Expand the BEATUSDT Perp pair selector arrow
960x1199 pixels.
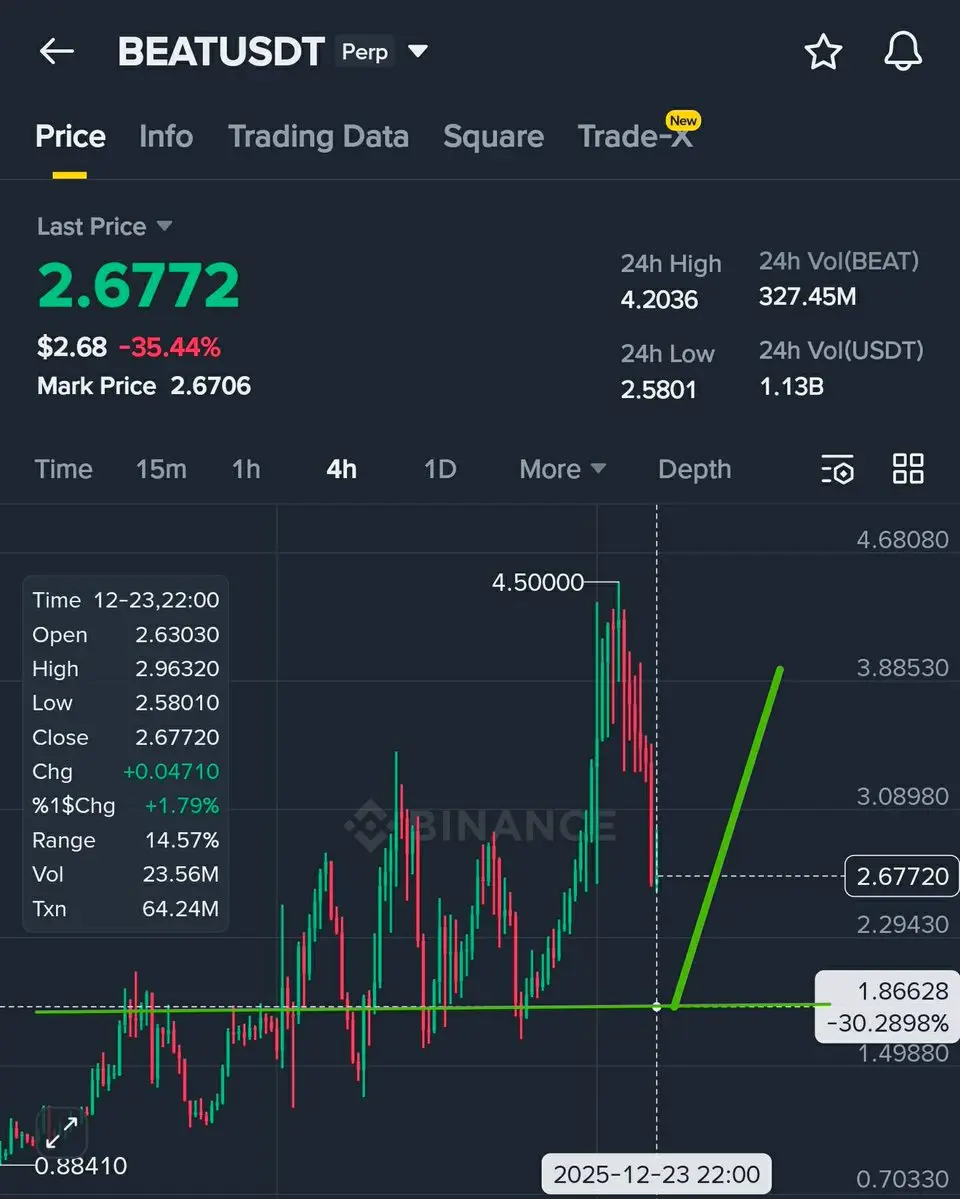418,51
